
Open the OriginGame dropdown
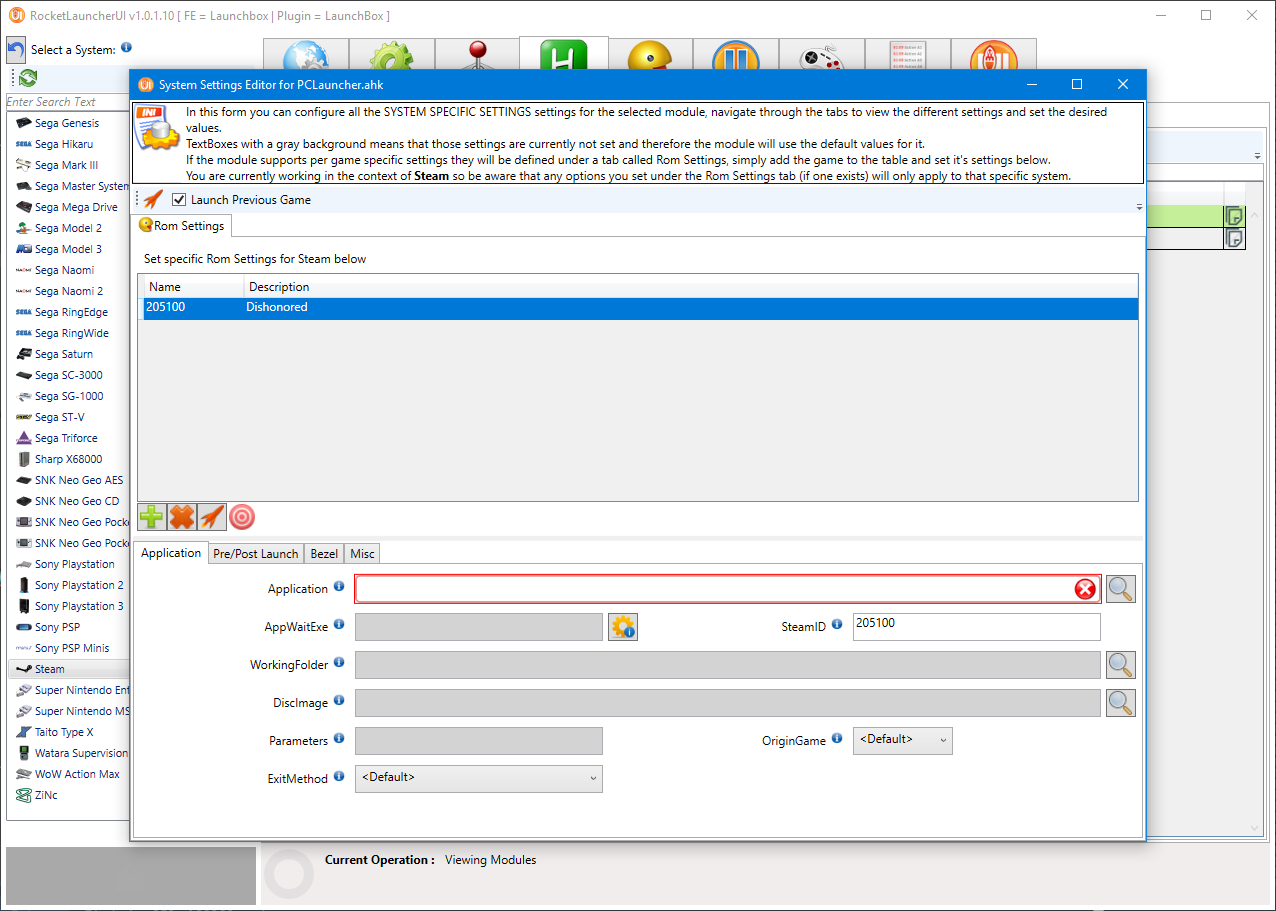[x=903, y=741]
